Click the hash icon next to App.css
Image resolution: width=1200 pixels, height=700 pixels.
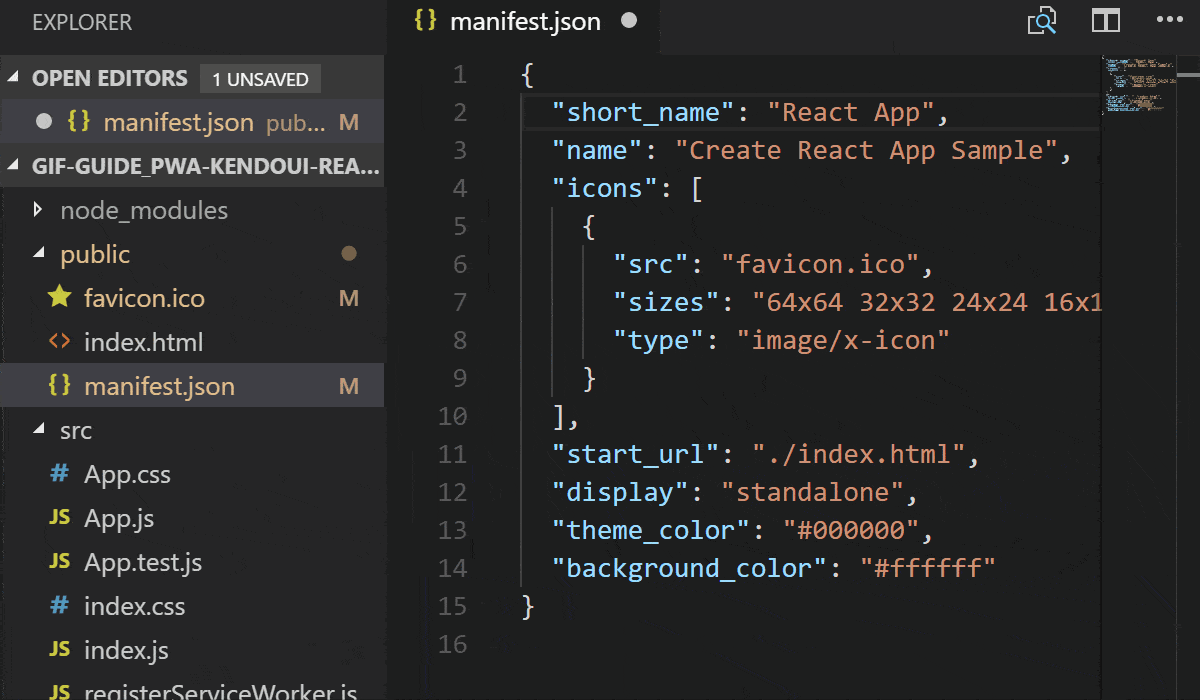(59, 474)
